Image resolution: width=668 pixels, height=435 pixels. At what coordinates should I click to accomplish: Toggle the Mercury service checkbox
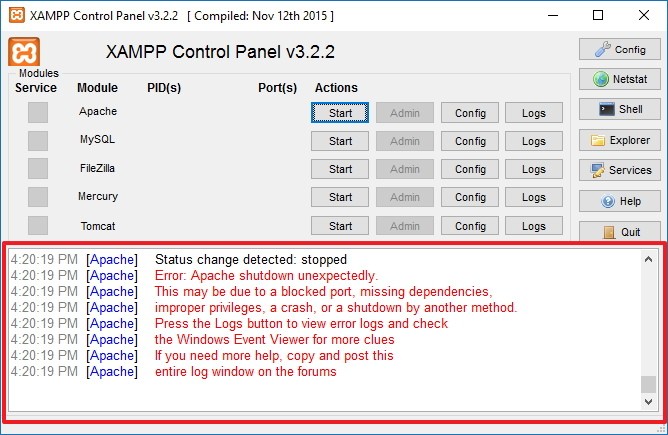(38, 197)
